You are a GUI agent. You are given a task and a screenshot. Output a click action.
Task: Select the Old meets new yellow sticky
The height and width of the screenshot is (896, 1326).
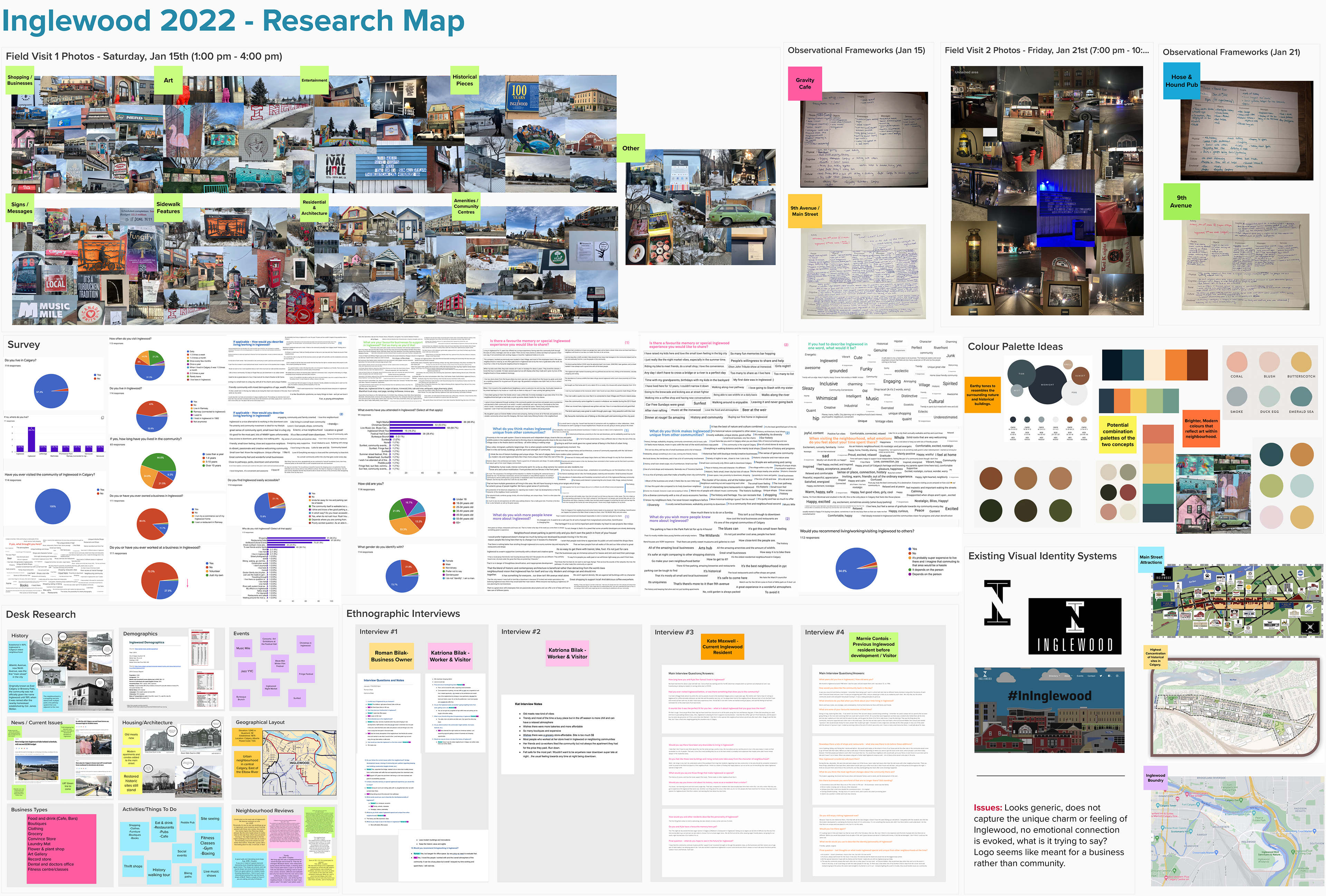(x=131, y=736)
